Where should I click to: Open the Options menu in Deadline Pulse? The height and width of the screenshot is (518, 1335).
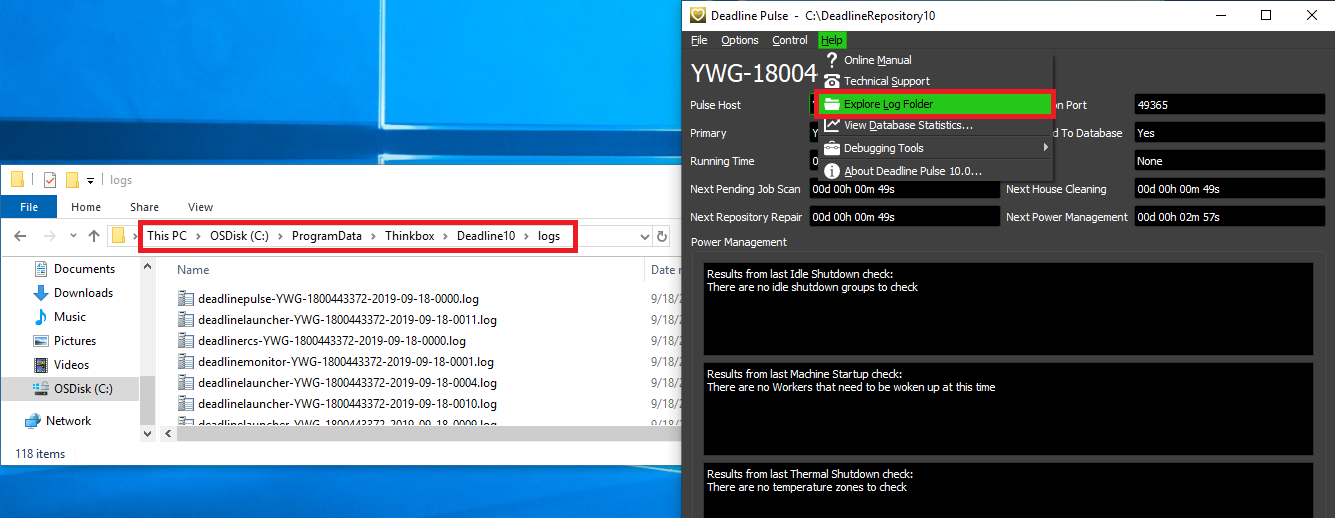pos(740,40)
